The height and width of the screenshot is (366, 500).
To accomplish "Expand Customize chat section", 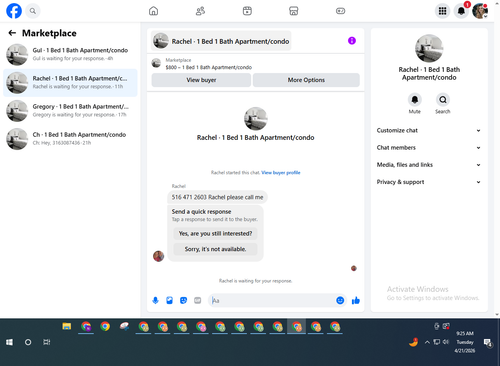I will click(429, 130).
